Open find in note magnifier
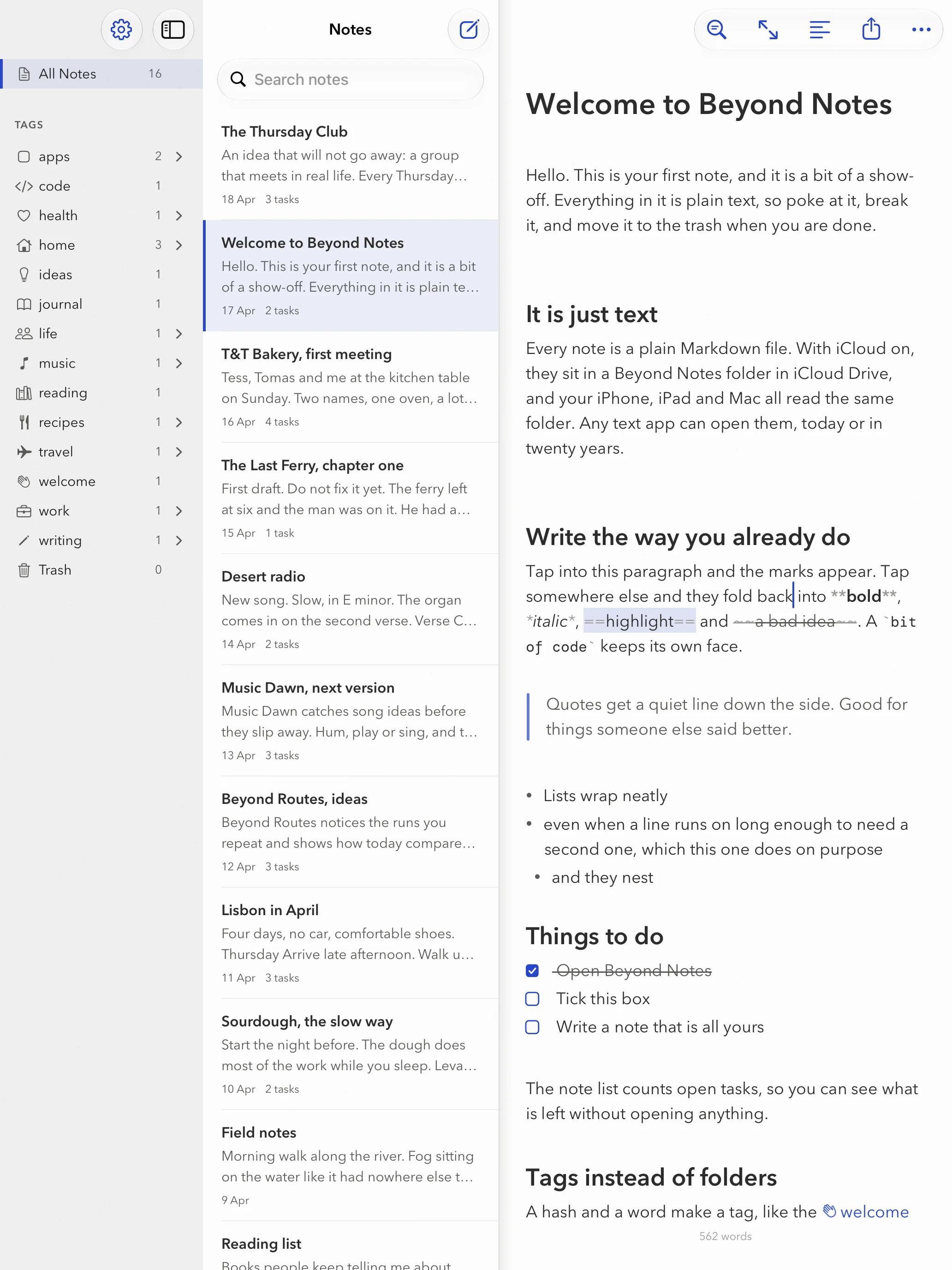The height and width of the screenshot is (1270, 952). tap(716, 30)
